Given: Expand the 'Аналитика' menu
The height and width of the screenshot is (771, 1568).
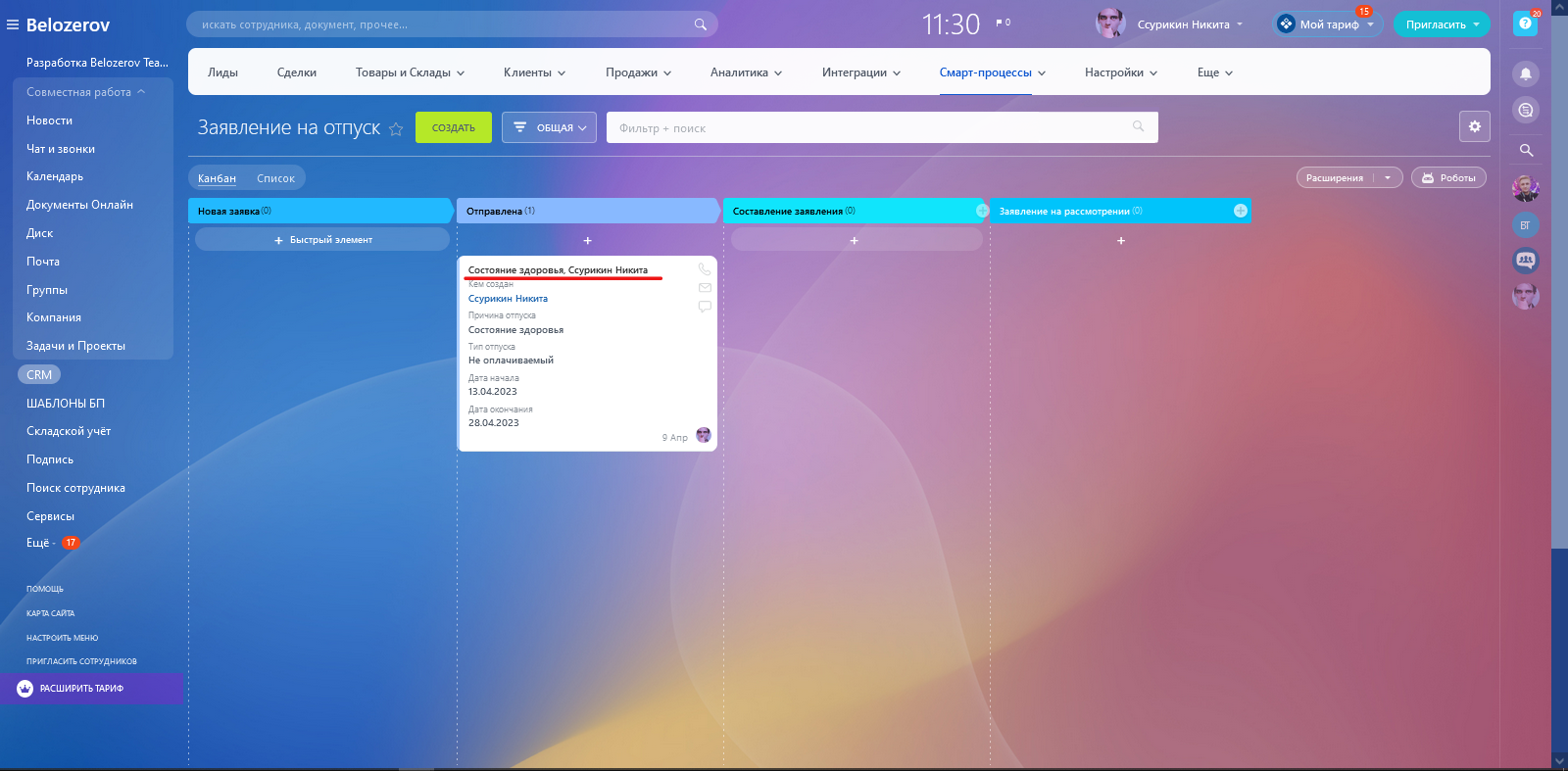Looking at the screenshot, I should [x=746, y=72].
